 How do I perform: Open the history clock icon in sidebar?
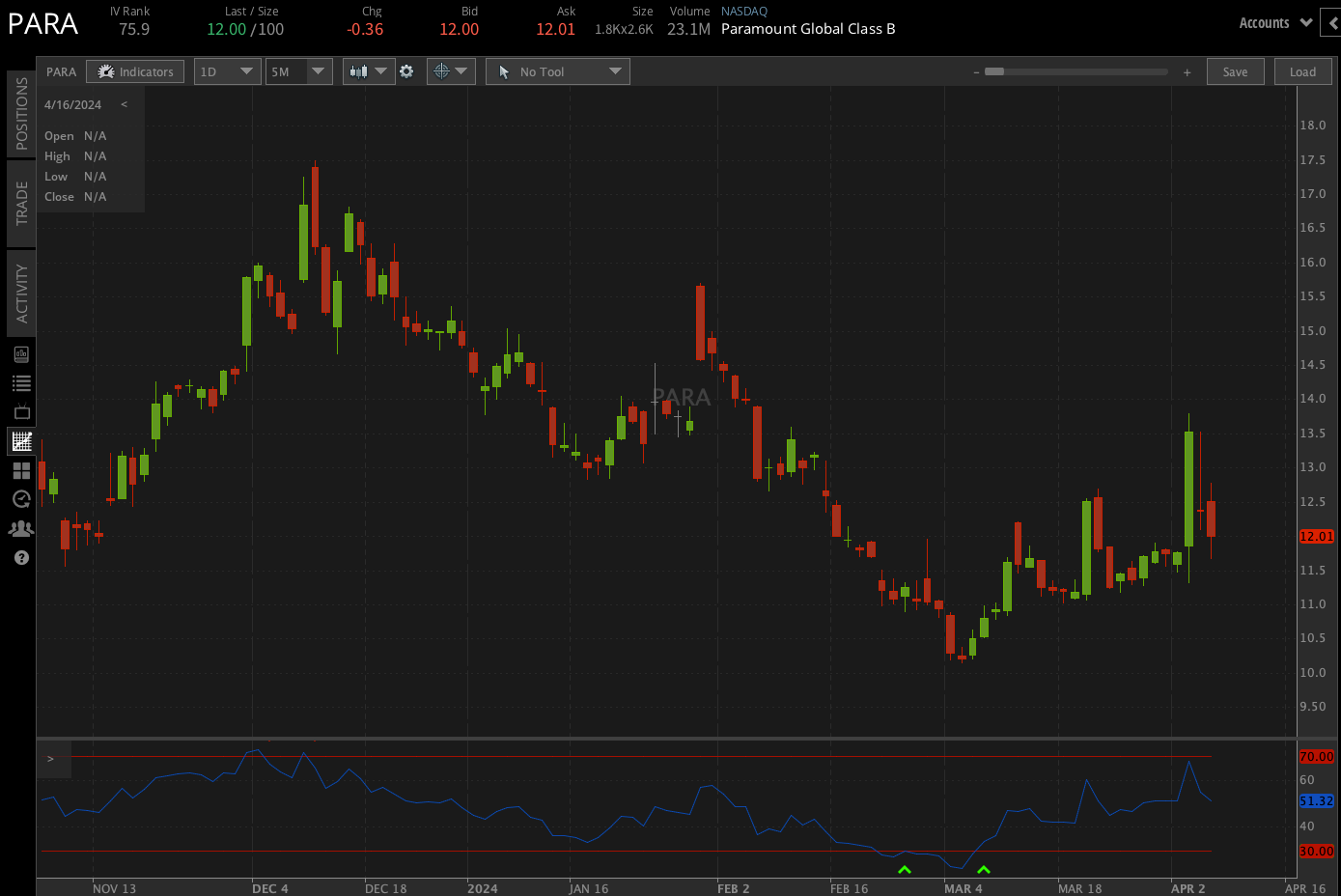20,499
